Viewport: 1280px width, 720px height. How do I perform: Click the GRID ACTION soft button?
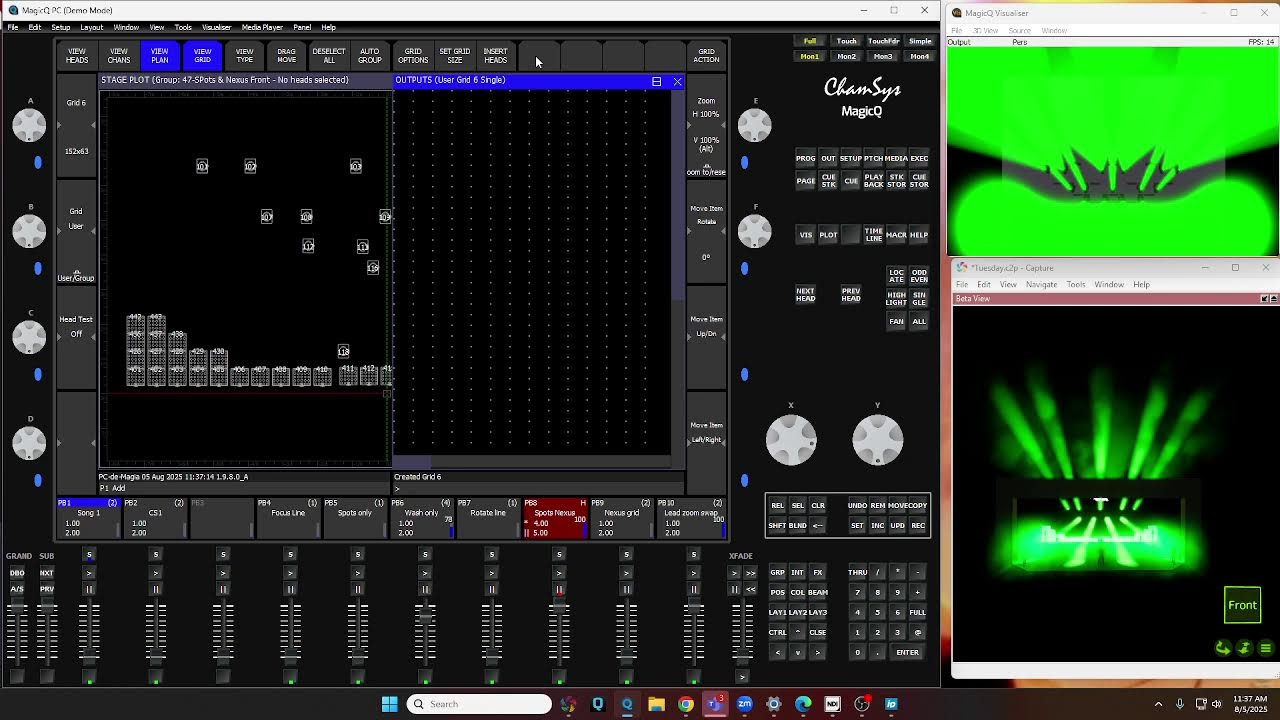(706, 55)
